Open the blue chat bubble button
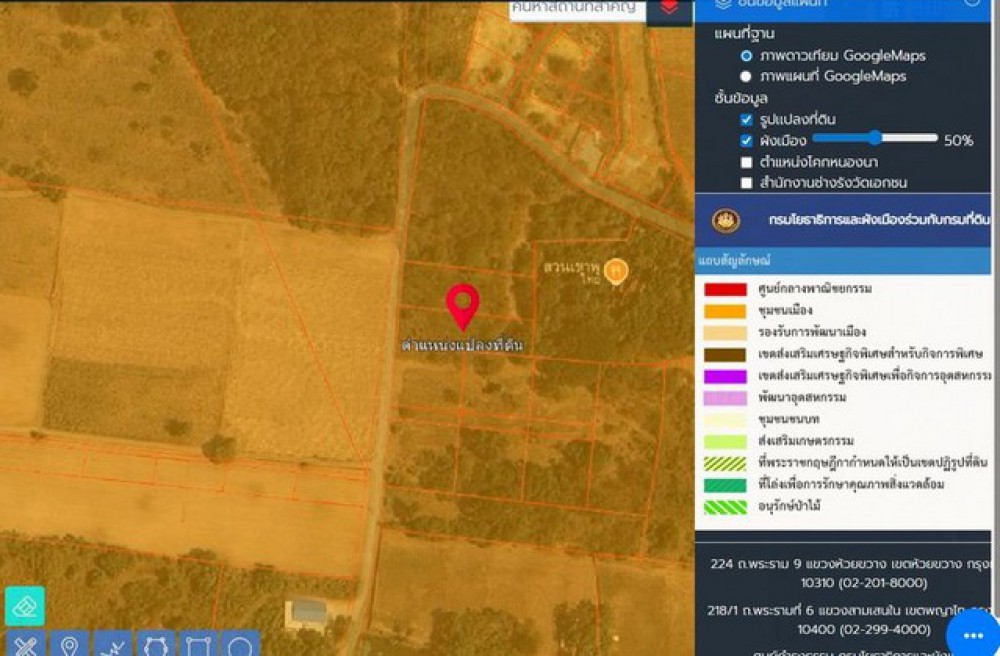The image size is (1000, 656). 973,633
